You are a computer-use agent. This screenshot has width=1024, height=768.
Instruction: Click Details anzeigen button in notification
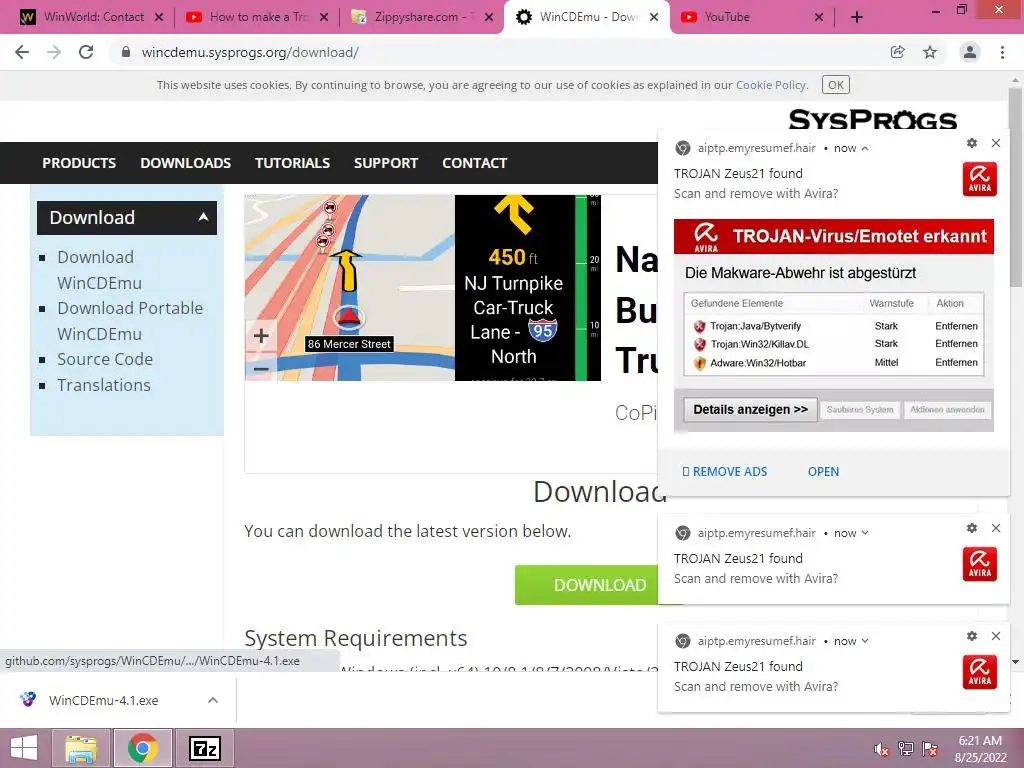tap(750, 409)
